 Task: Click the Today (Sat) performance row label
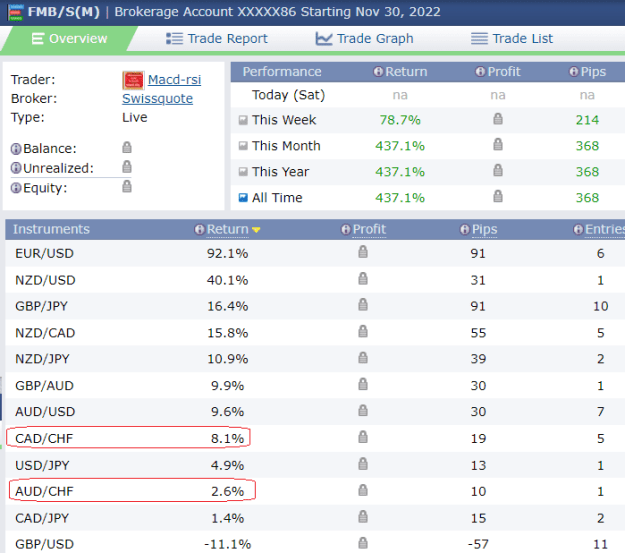pos(289,95)
